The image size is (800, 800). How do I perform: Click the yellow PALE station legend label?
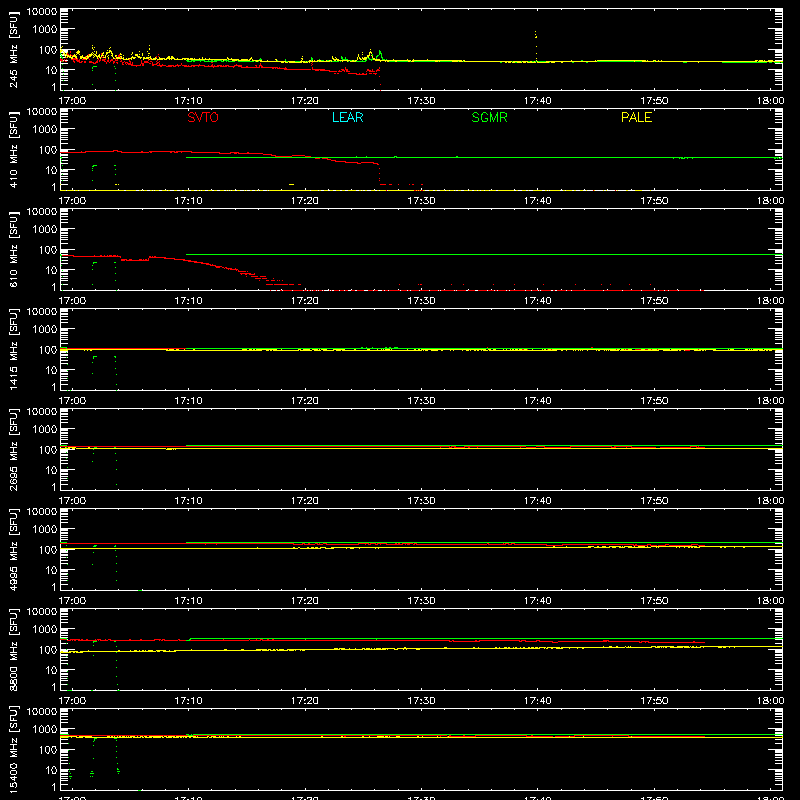[636, 117]
